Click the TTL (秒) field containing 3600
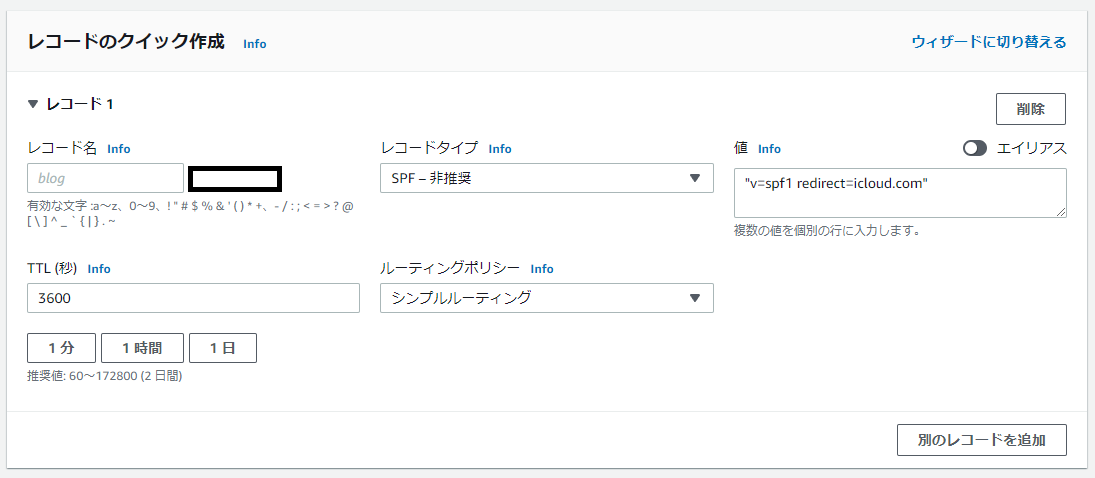This screenshot has height=478, width=1095. coord(193,298)
